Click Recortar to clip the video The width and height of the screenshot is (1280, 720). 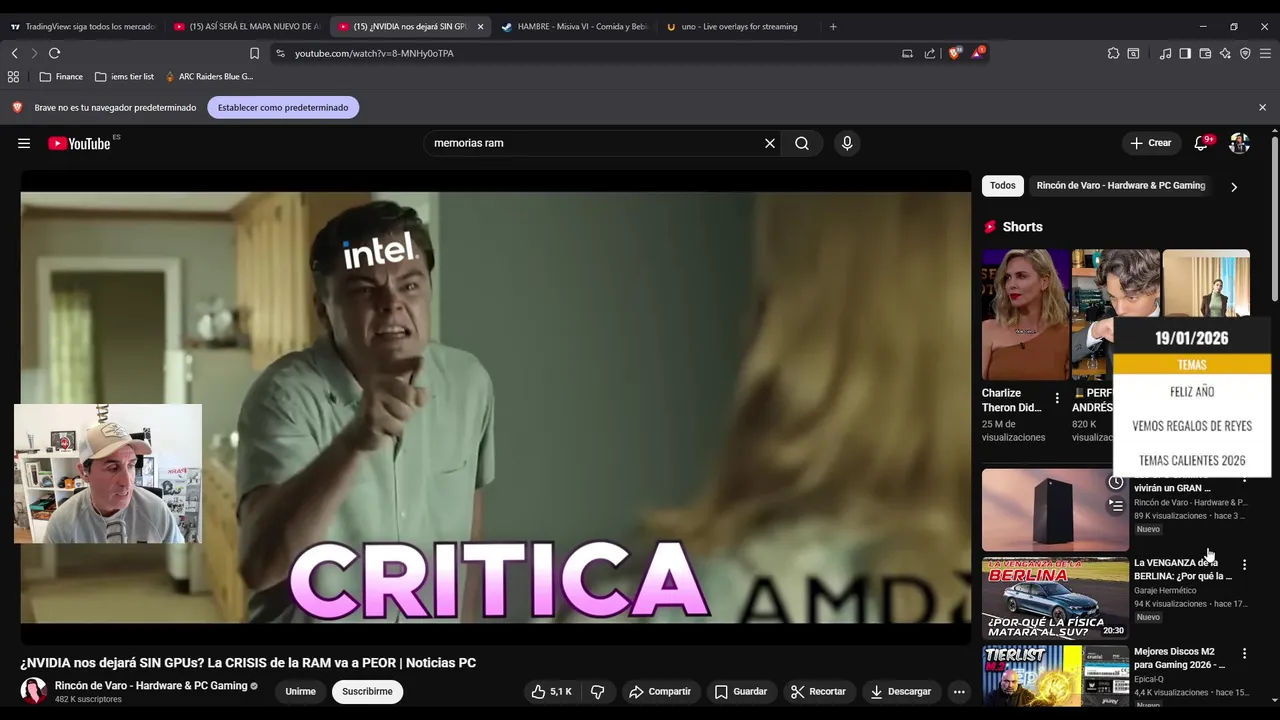[818, 691]
